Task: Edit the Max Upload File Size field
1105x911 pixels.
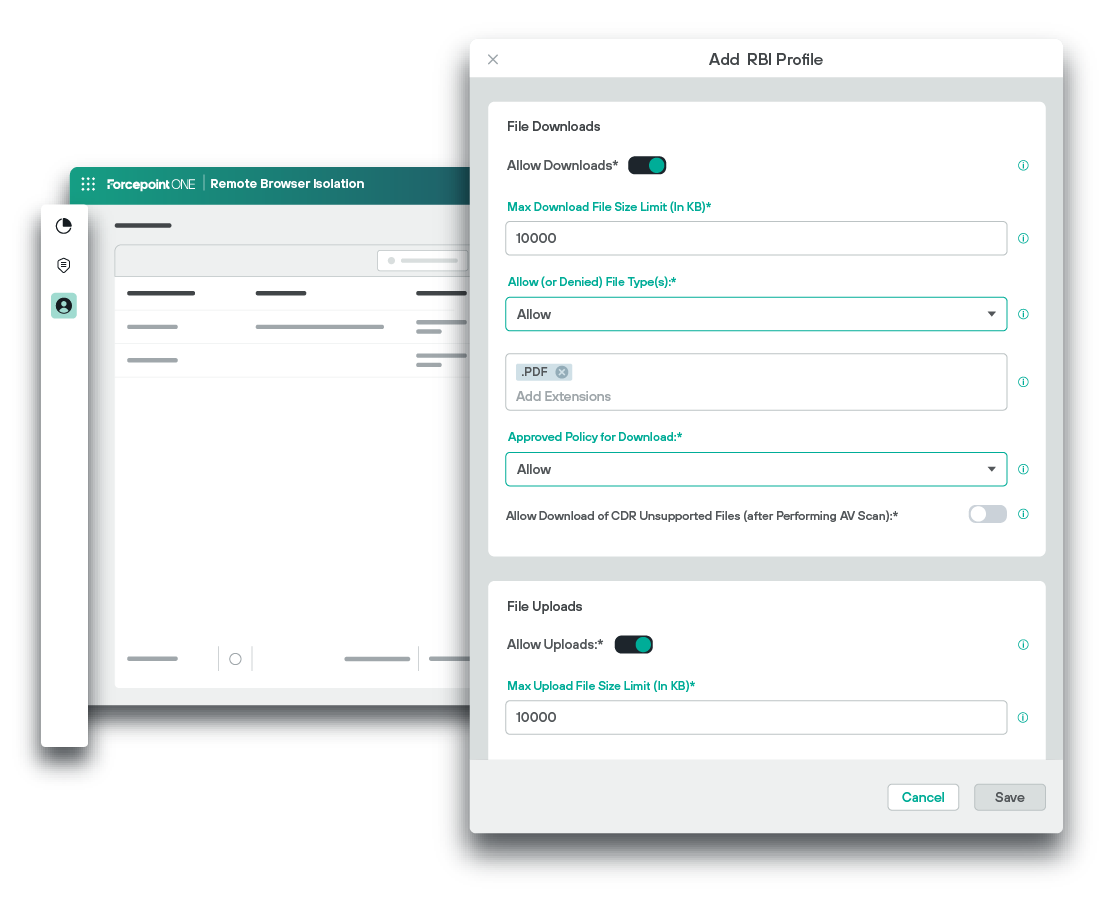Action: pyautogui.click(x=756, y=717)
